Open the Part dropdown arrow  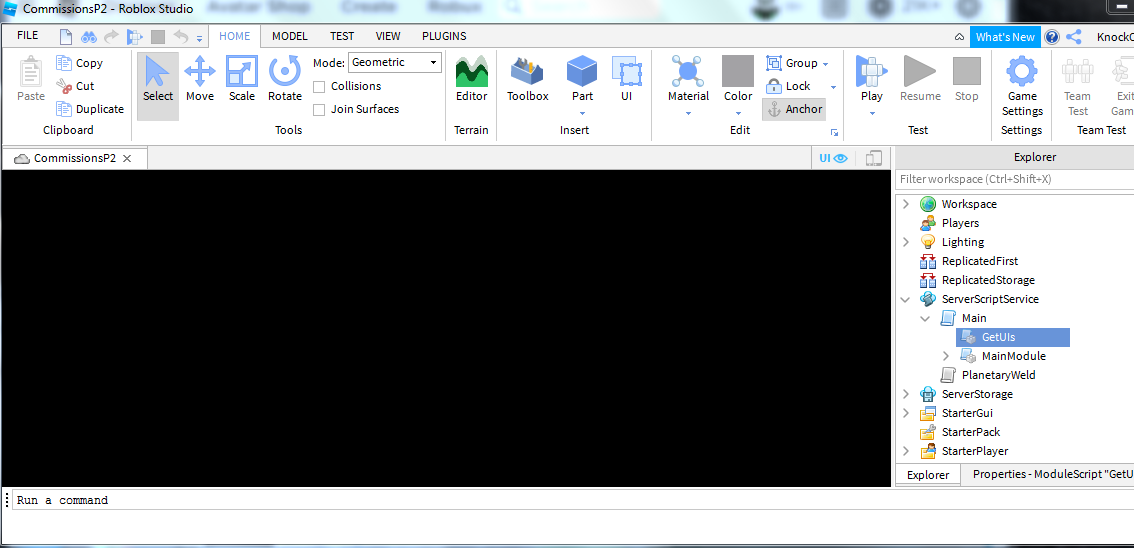[582, 113]
